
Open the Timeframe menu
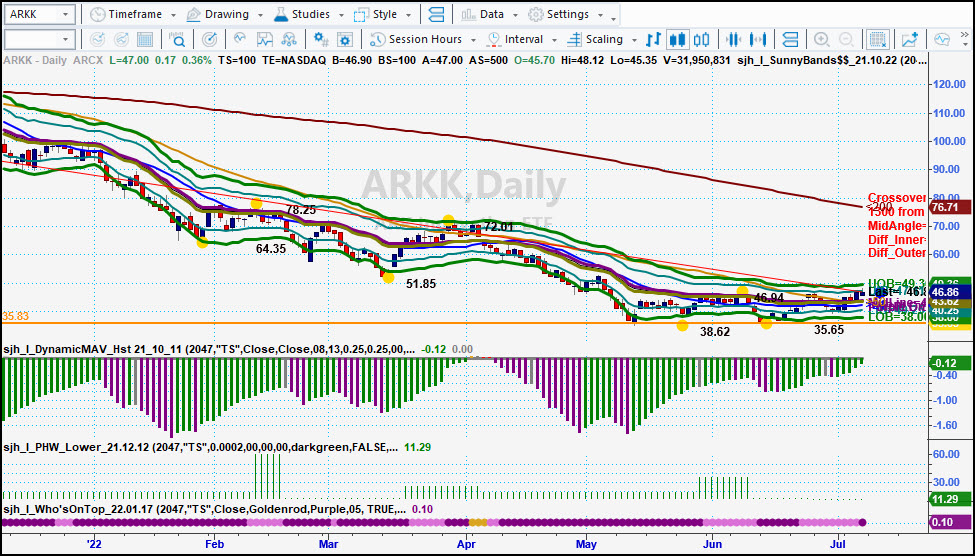click(133, 14)
